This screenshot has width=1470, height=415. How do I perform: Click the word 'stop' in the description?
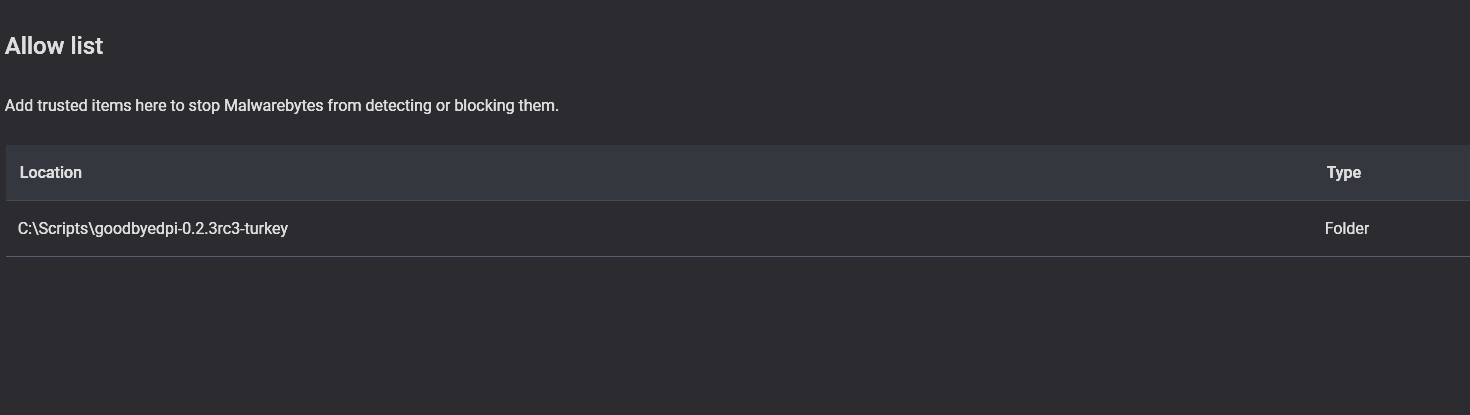(x=204, y=105)
